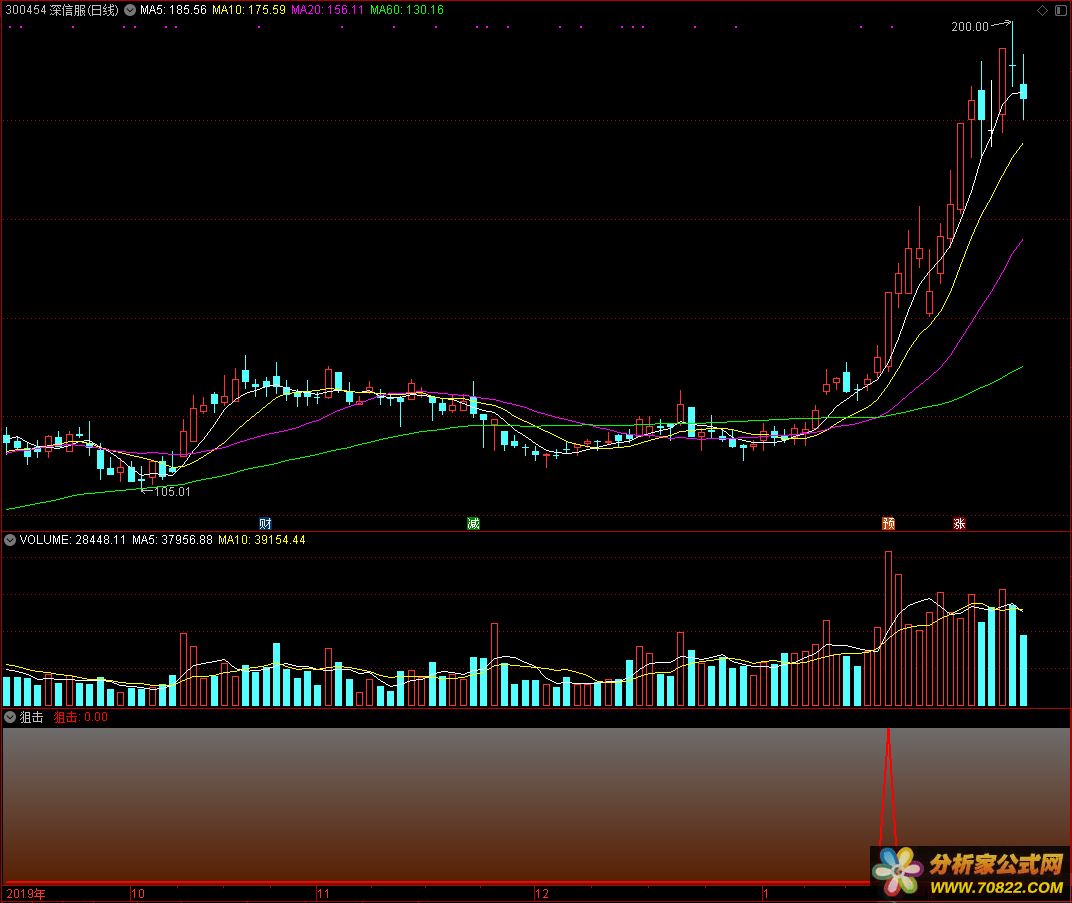Click the month 12 marker on time axis
This screenshot has width=1072, height=903.
542,893
